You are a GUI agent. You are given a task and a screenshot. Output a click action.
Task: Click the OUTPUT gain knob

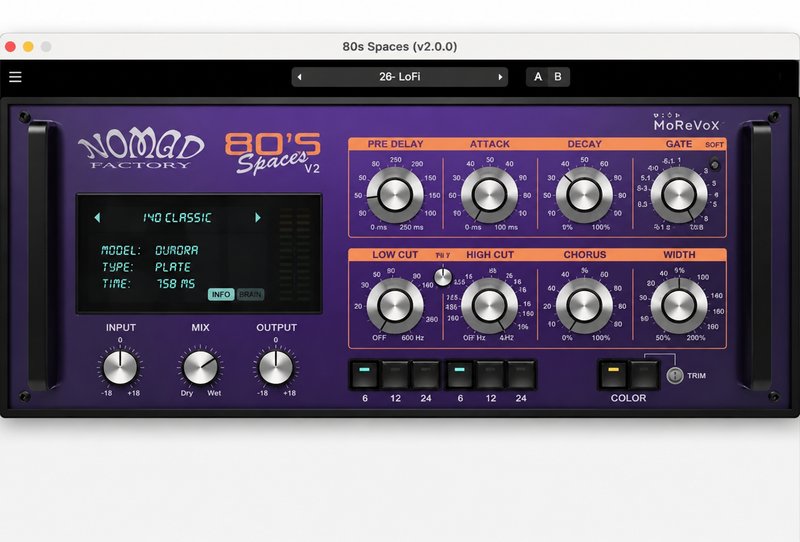coord(276,367)
